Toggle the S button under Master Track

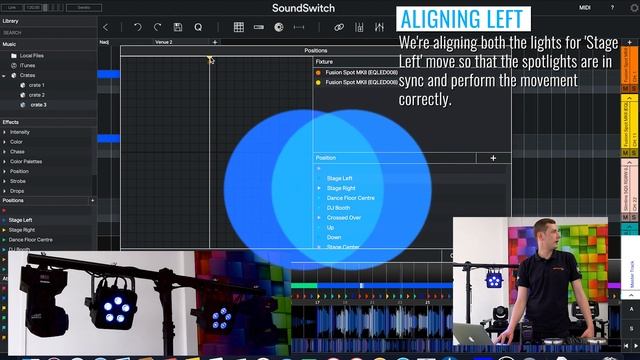point(631,328)
